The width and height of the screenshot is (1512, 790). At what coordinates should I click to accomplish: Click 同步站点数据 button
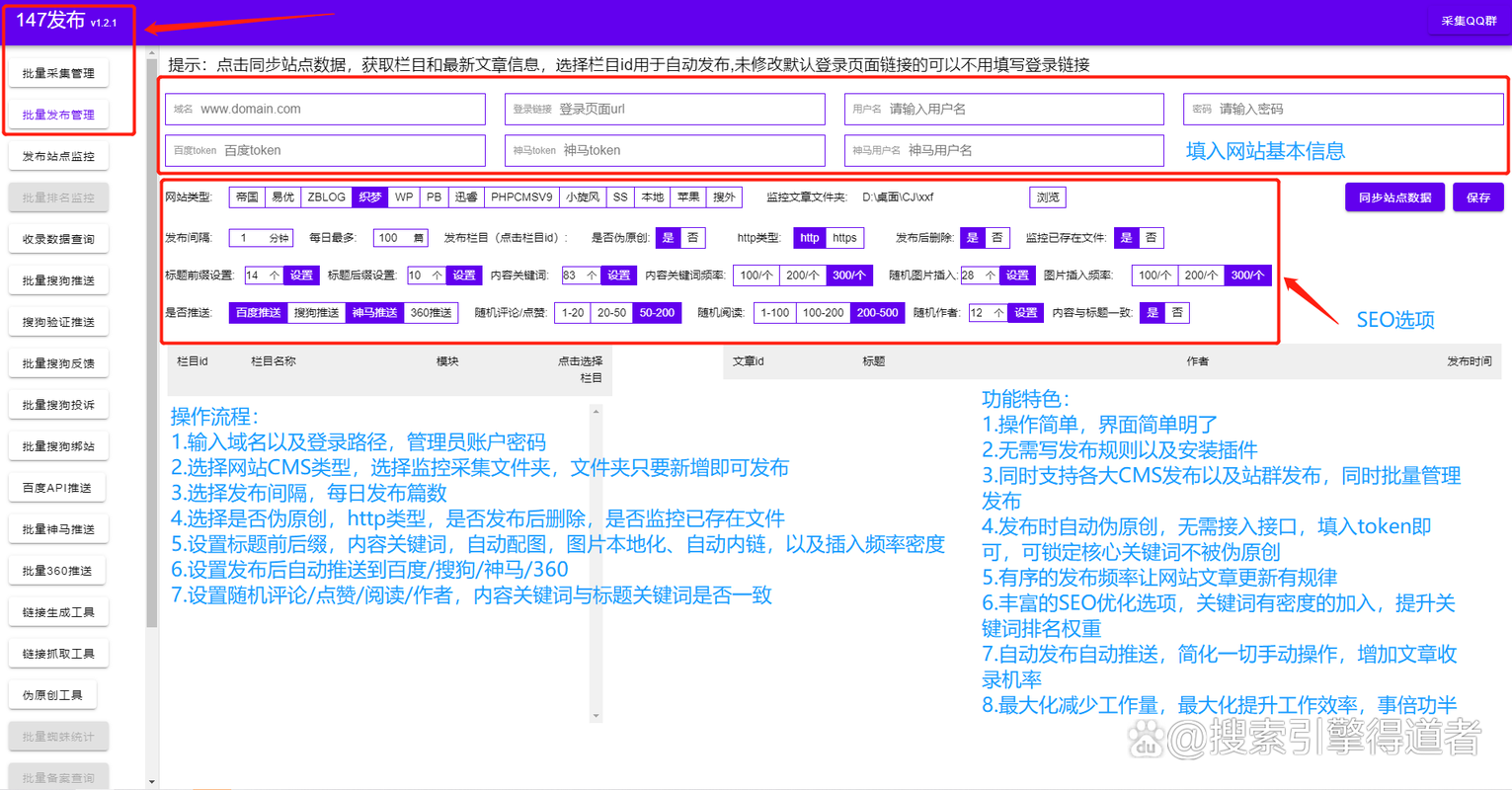1394,197
